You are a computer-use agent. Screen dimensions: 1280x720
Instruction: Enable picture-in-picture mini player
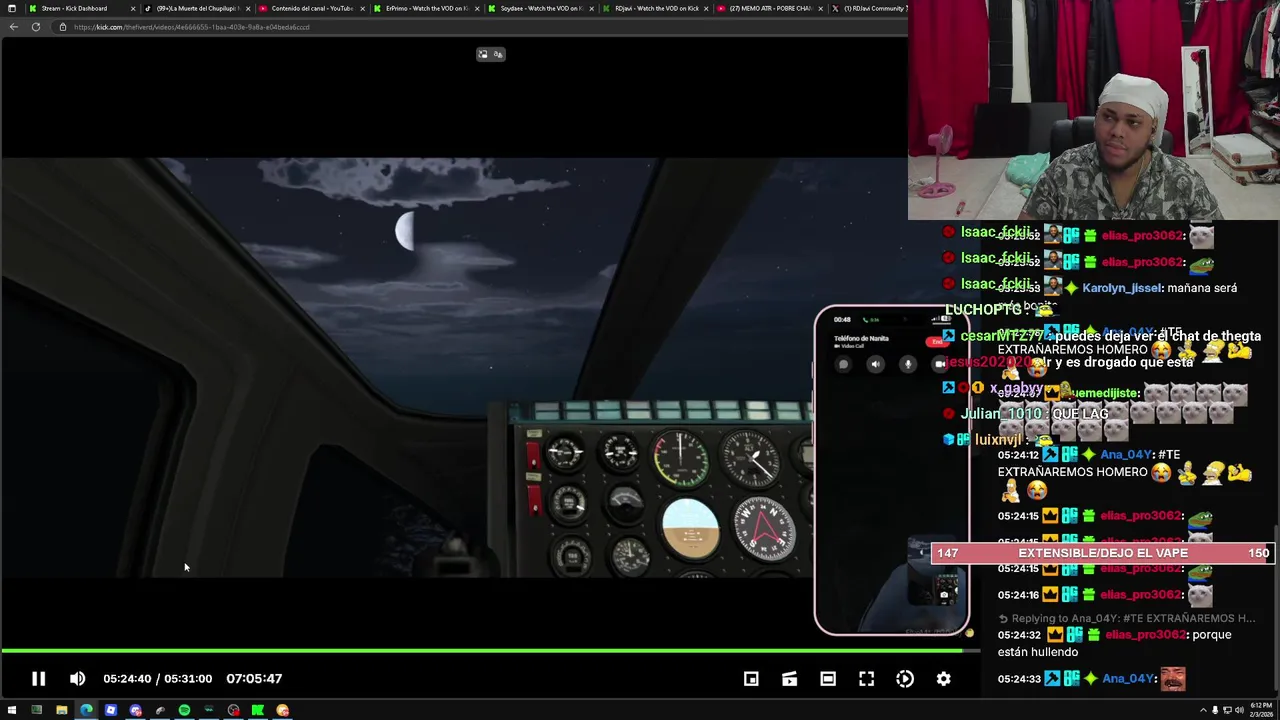[751, 678]
